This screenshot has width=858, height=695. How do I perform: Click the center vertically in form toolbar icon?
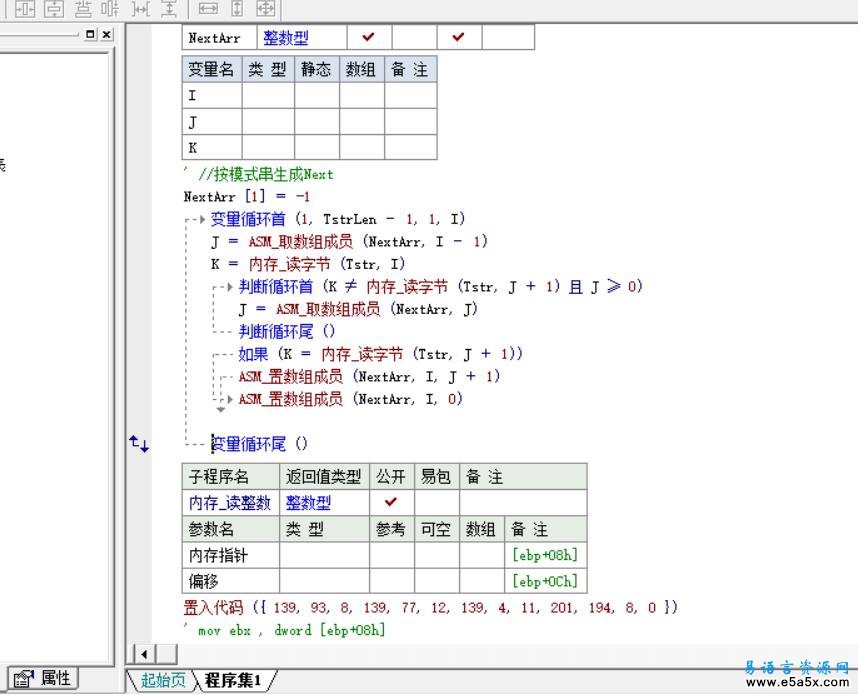pos(54,8)
